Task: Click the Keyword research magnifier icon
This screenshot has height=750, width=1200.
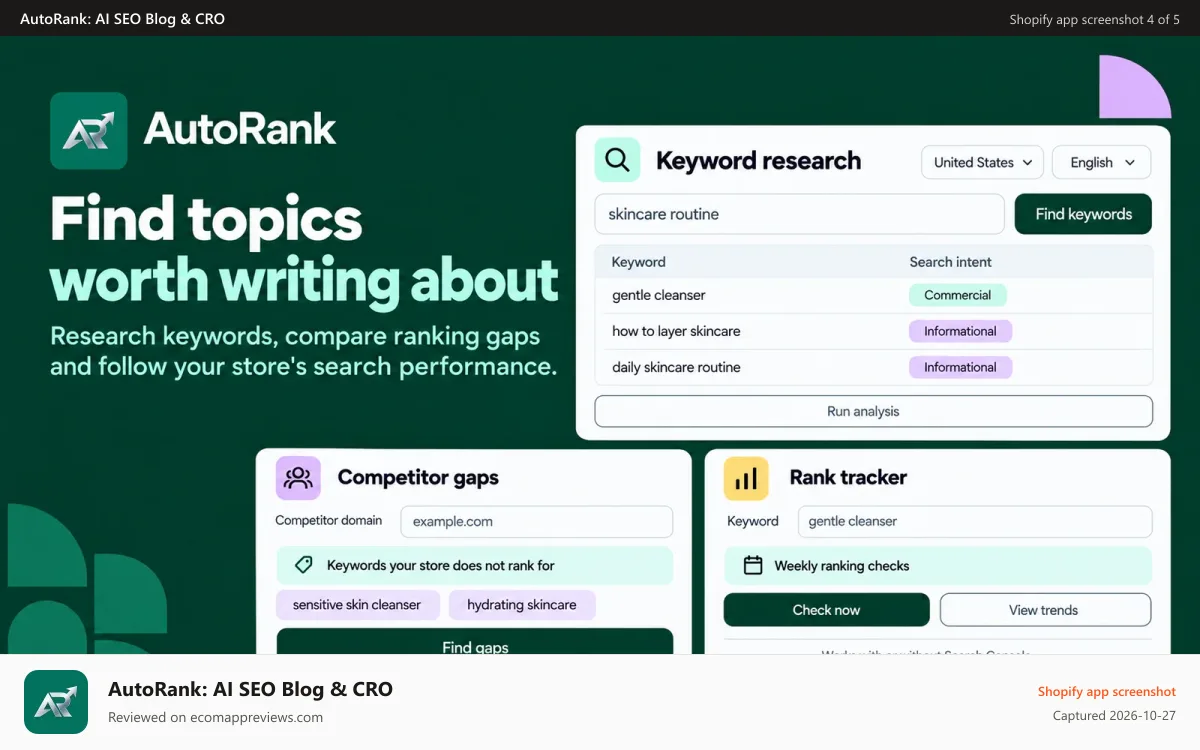Action: [x=617, y=160]
